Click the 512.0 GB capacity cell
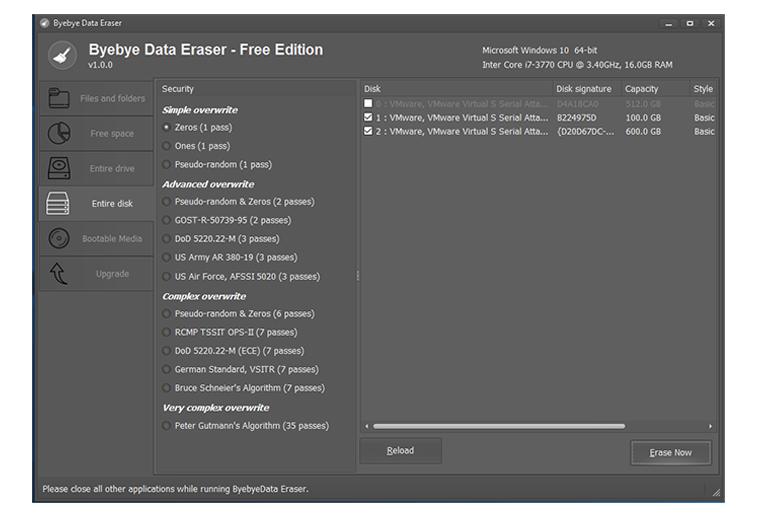The height and width of the screenshot is (519, 761). pos(643,104)
